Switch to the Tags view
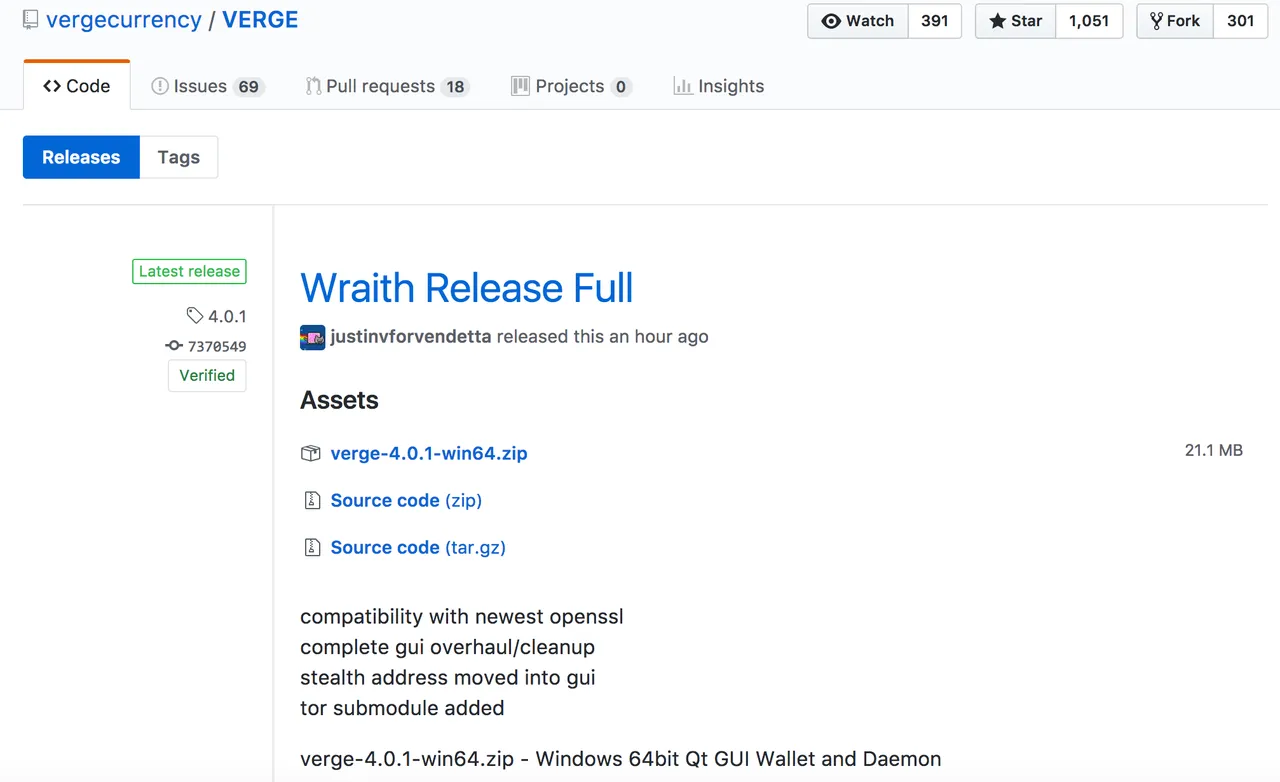The image size is (1280, 782). pyautogui.click(x=179, y=157)
